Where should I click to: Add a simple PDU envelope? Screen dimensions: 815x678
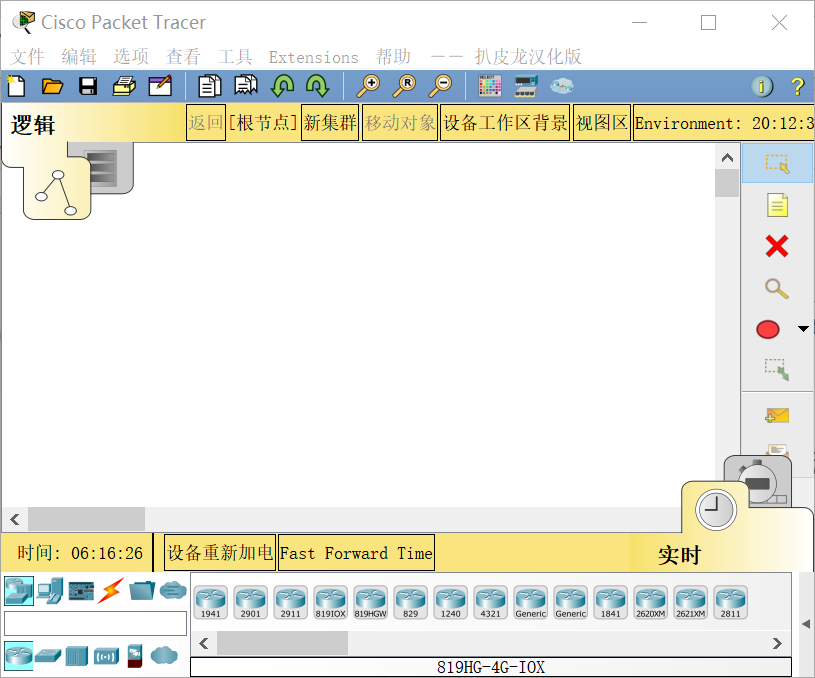pos(777,415)
